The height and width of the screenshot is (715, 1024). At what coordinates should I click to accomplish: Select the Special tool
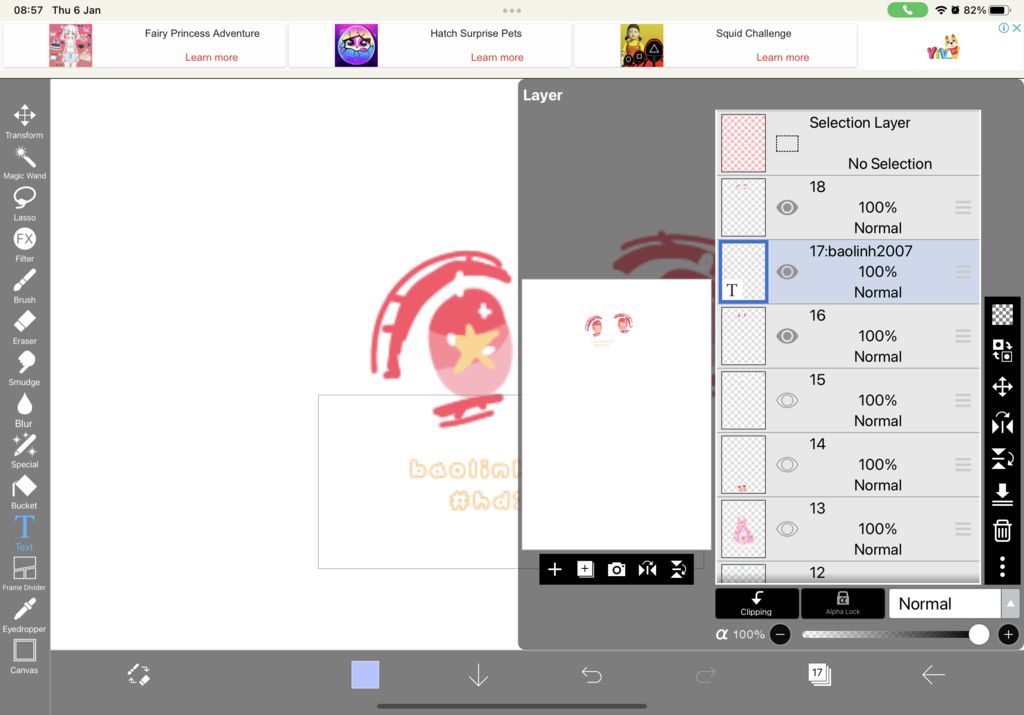(24, 450)
